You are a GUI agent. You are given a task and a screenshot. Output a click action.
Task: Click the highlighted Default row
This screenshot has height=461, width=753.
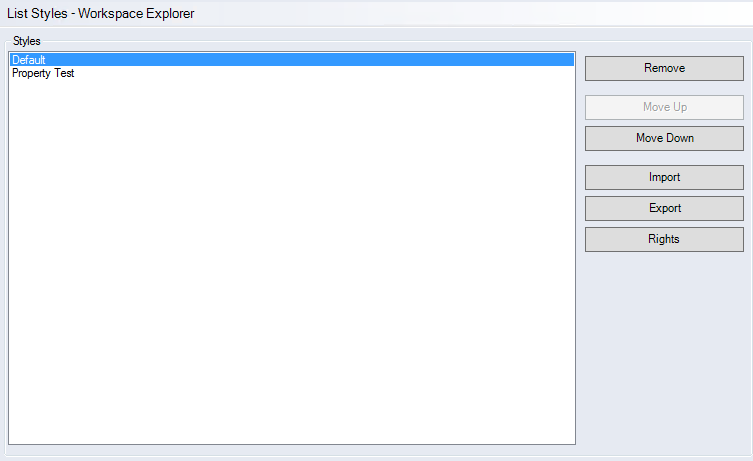[290, 60]
